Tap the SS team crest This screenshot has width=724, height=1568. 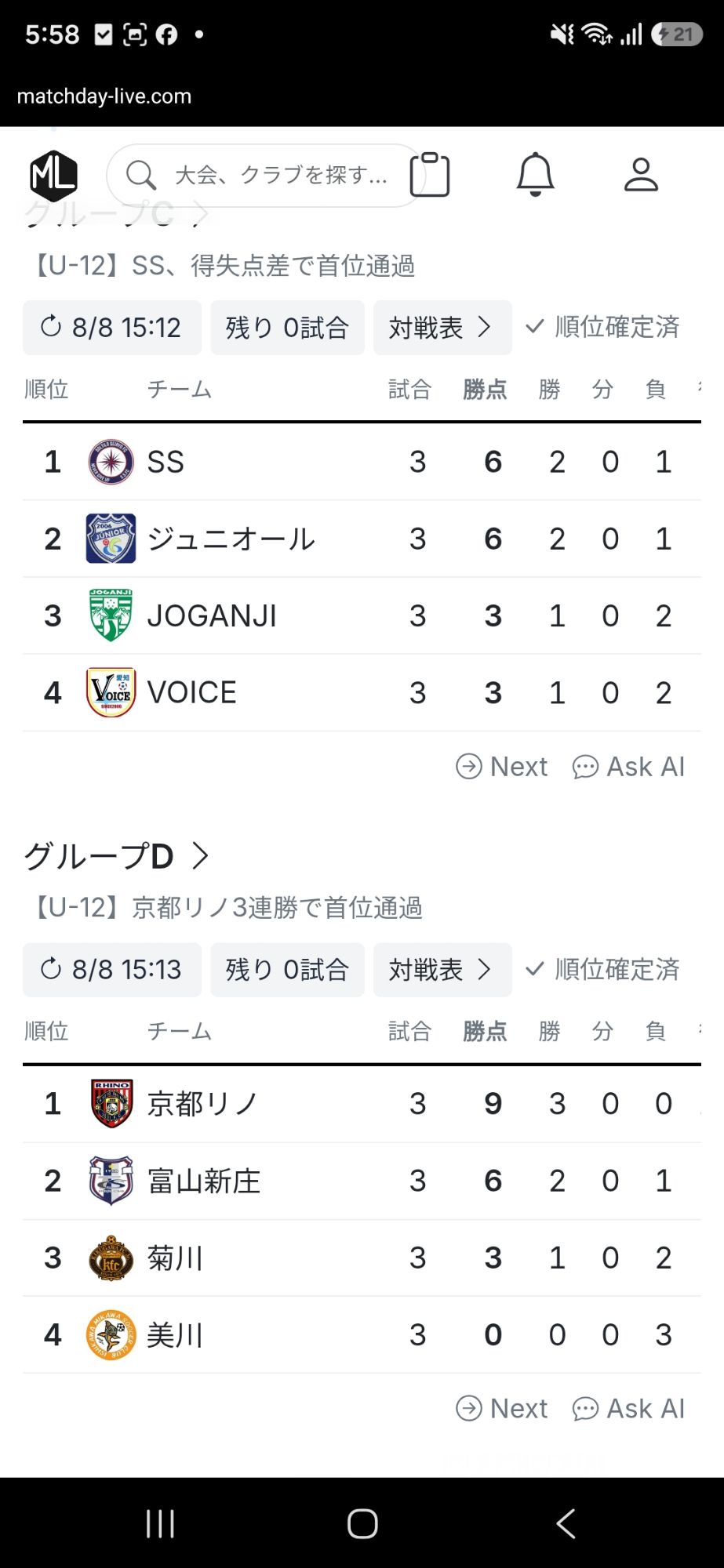111,462
